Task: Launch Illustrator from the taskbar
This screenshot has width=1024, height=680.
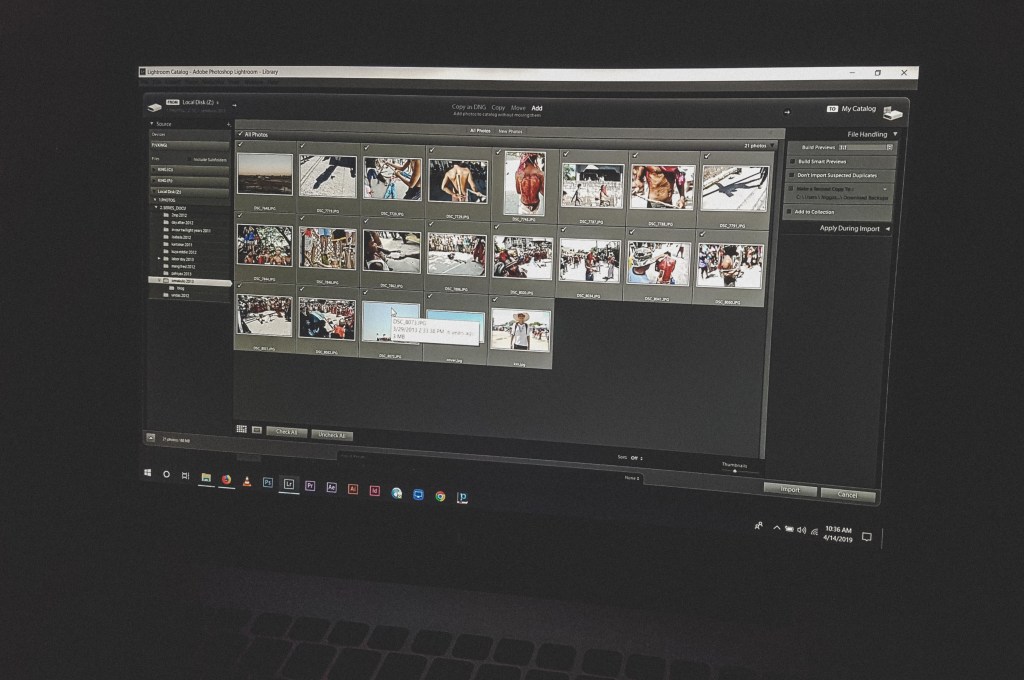Action: tap(352, 489)
